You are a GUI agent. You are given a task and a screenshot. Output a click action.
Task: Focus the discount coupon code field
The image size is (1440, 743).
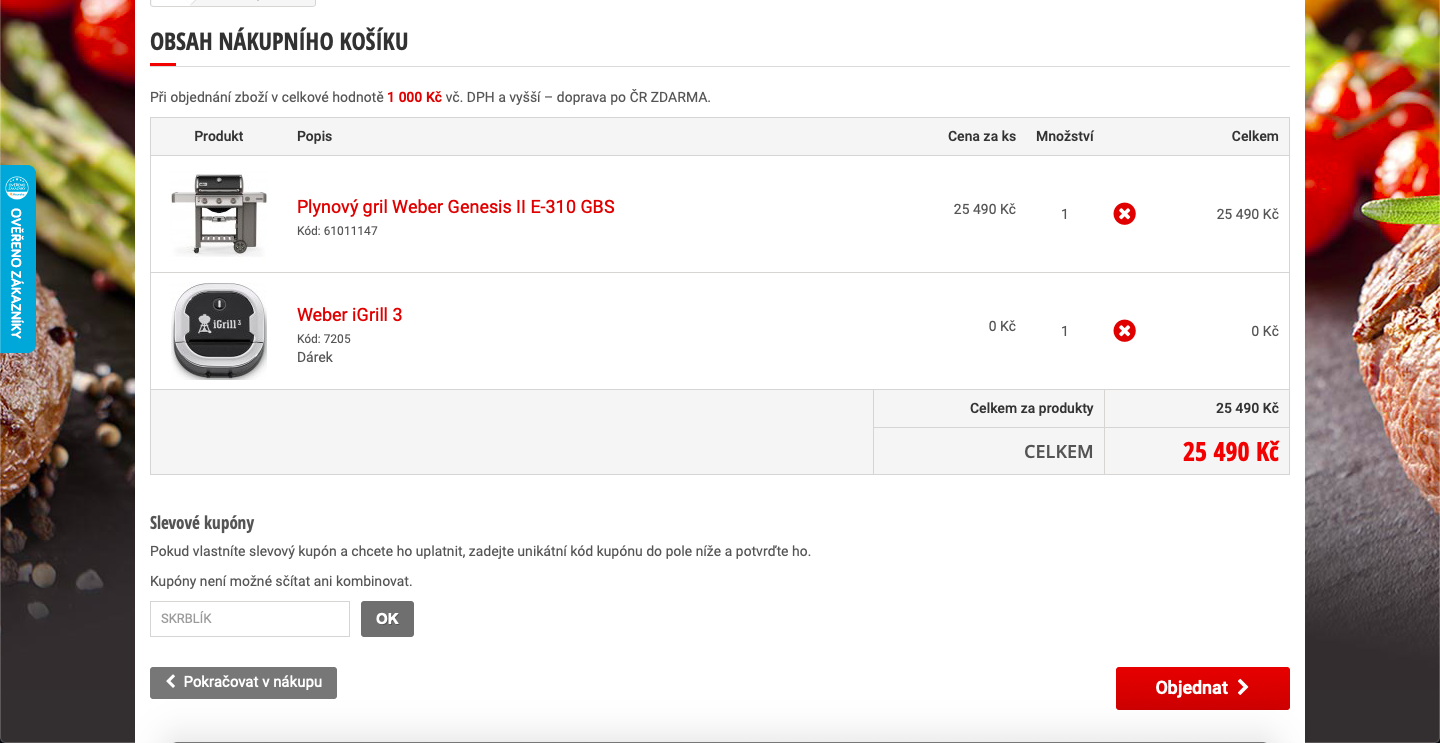[250, 619]
